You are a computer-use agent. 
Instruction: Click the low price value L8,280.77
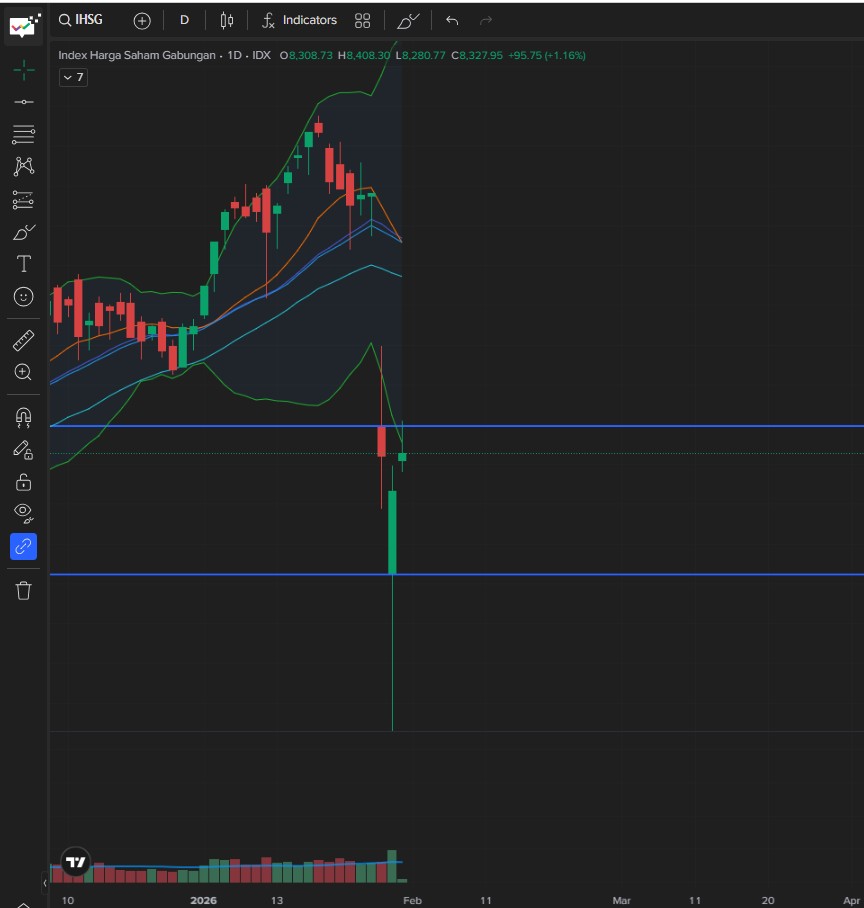coord(420,56)
